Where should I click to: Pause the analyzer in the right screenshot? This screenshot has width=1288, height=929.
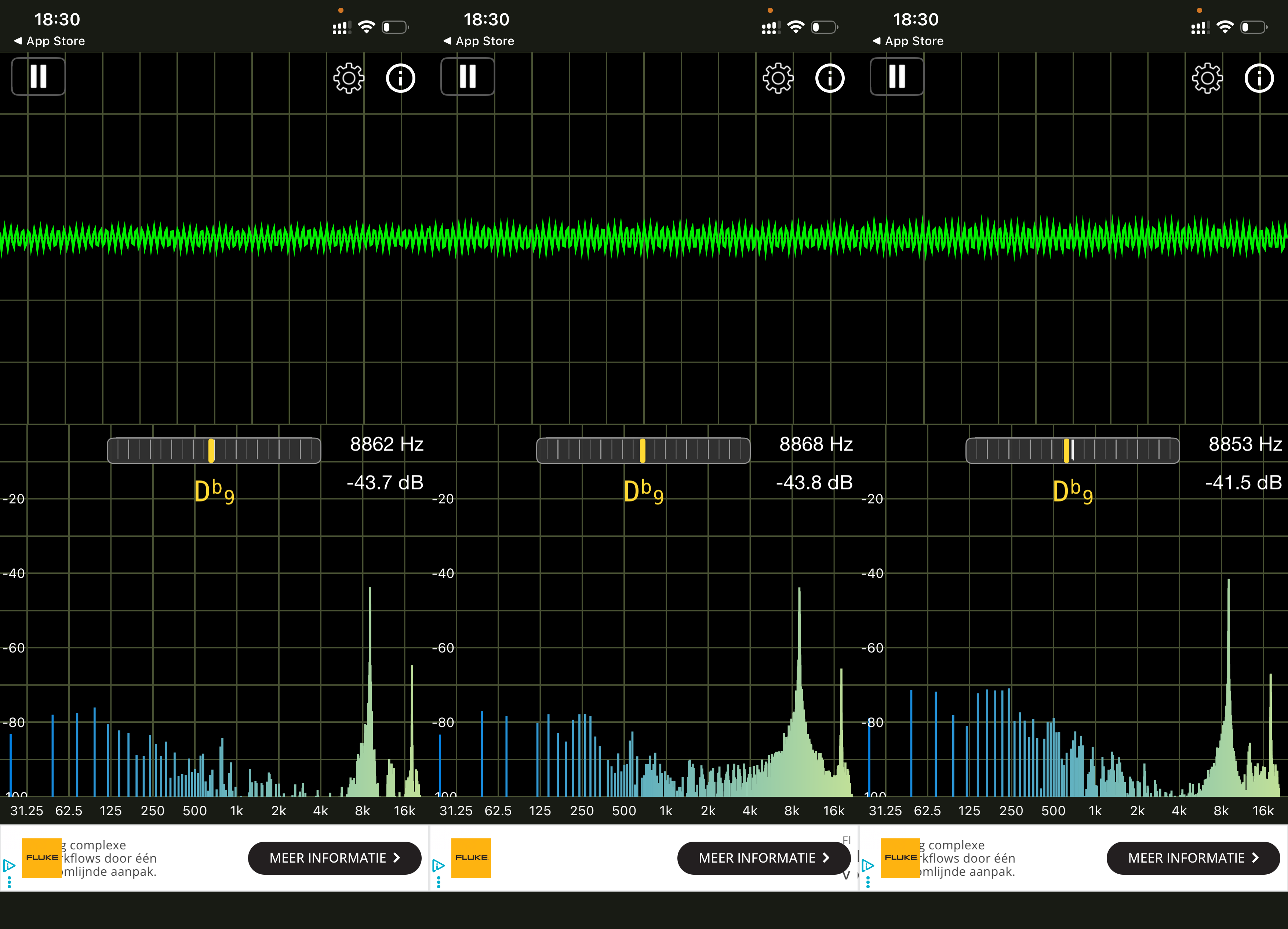[897, 76]
